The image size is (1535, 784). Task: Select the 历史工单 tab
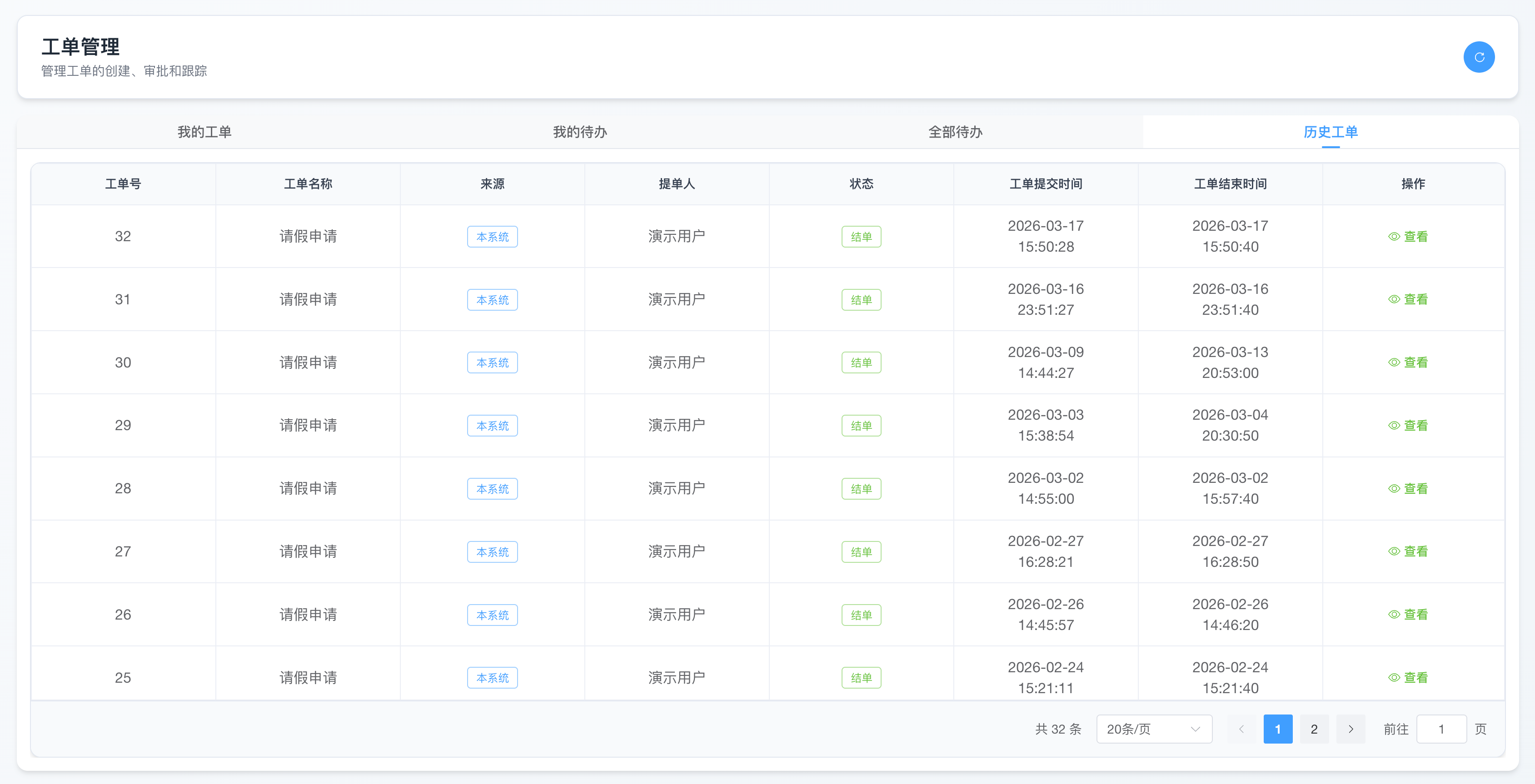click(1330, 132)
